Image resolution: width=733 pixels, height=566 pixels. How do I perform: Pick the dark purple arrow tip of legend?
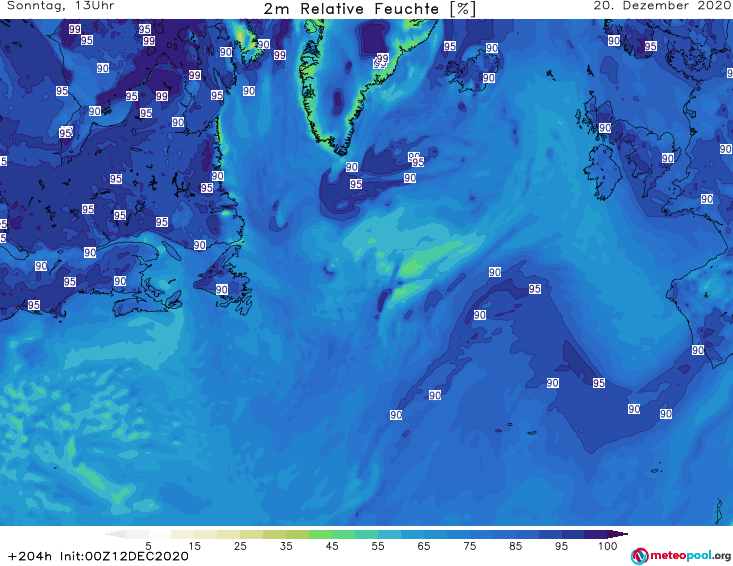pyautogui.click(x=619, y=534)
